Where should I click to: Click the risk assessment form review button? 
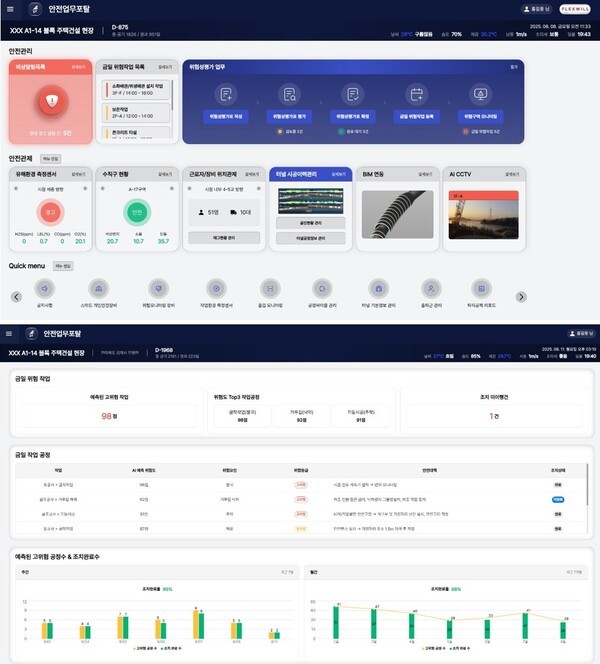(289, 116)
